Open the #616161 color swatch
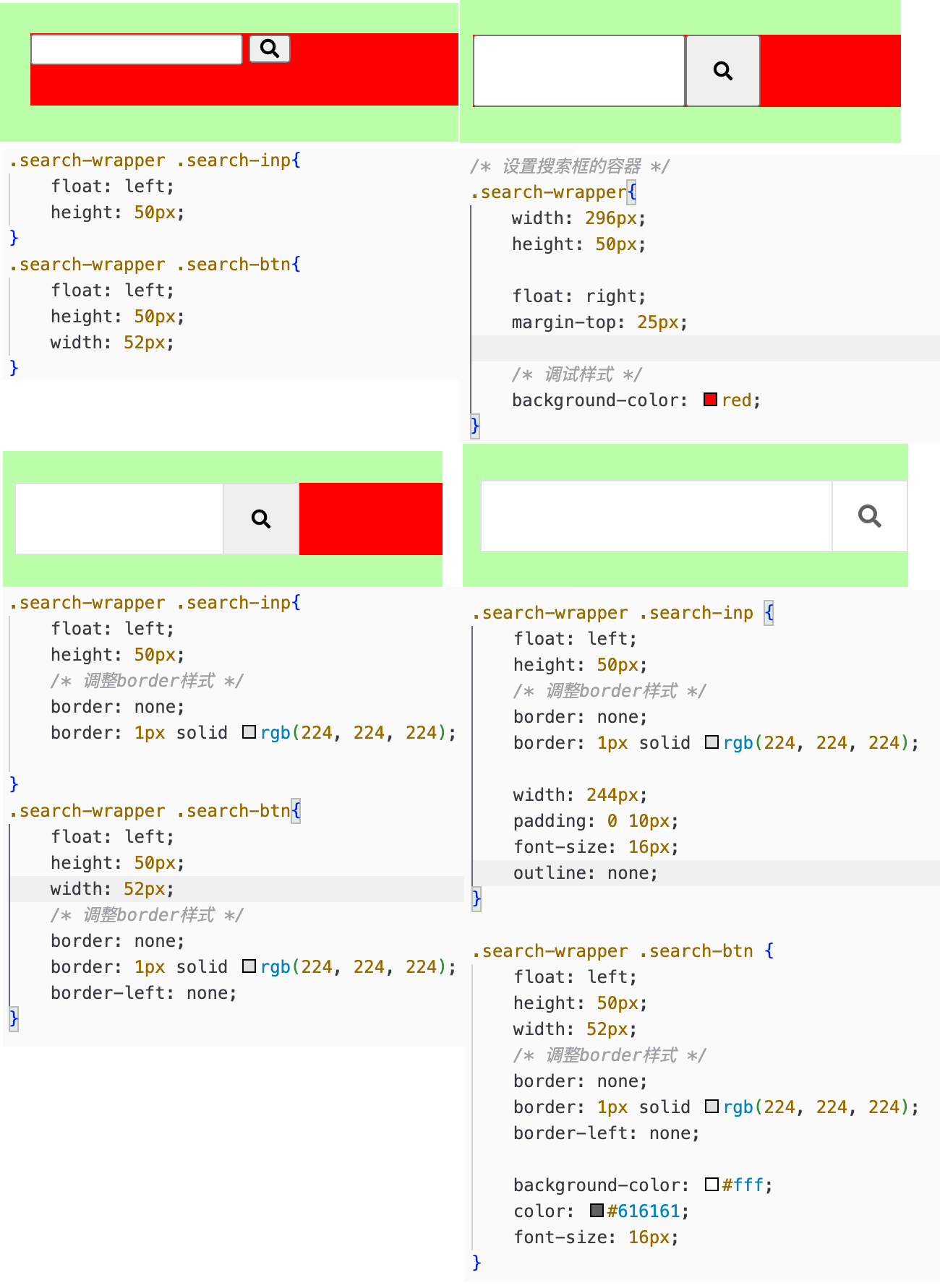Image resolution: width=940 pixels, height=1288 pixels. pos(597,1211)
